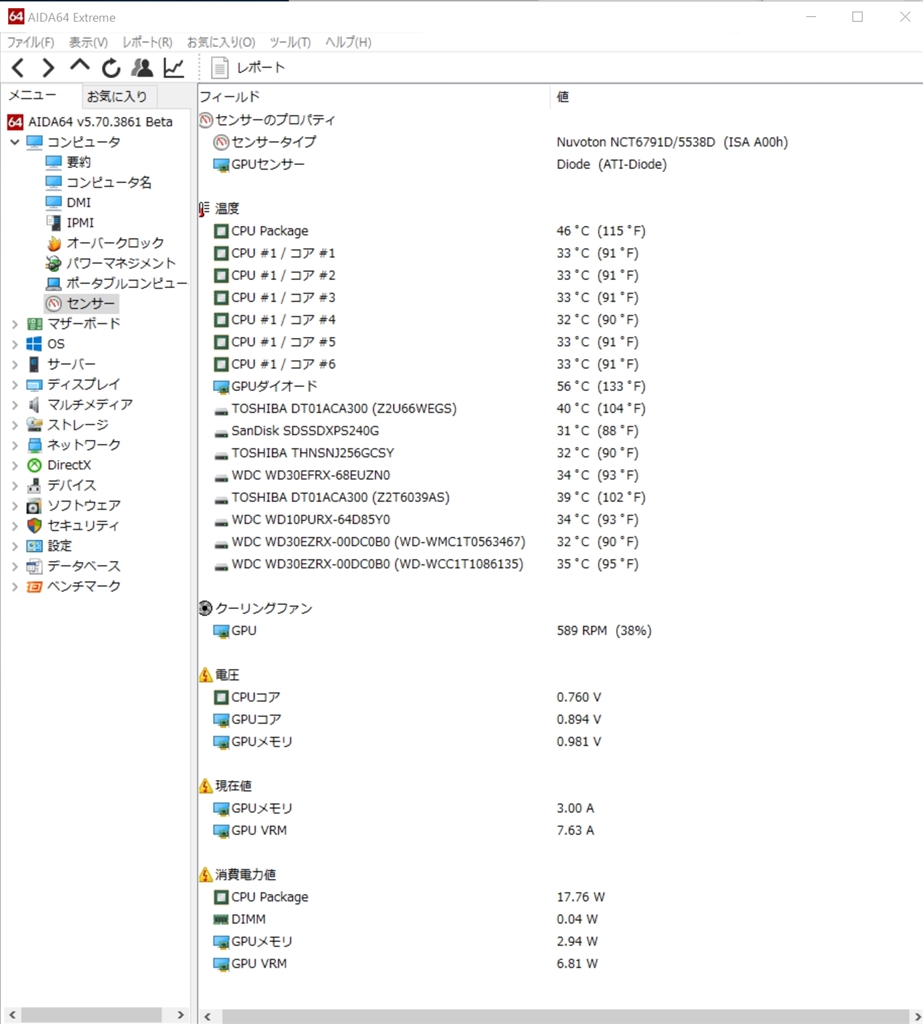Open the ヘルプ(H) menu
923x1024 pixels.
(x=348, y=42)
